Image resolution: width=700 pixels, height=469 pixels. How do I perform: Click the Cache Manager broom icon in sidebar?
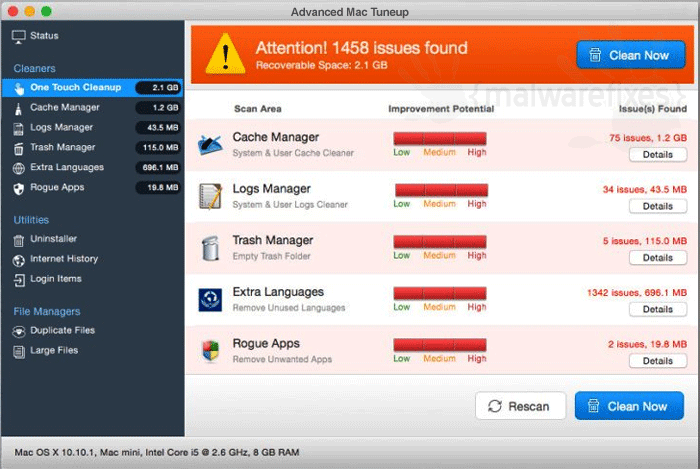click(x=18, y=108)
